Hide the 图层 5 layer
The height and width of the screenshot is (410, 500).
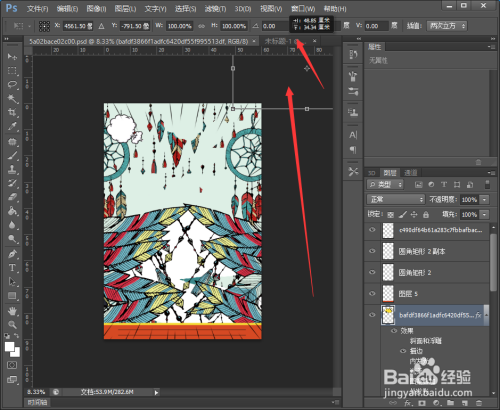(x=372, y=294)
